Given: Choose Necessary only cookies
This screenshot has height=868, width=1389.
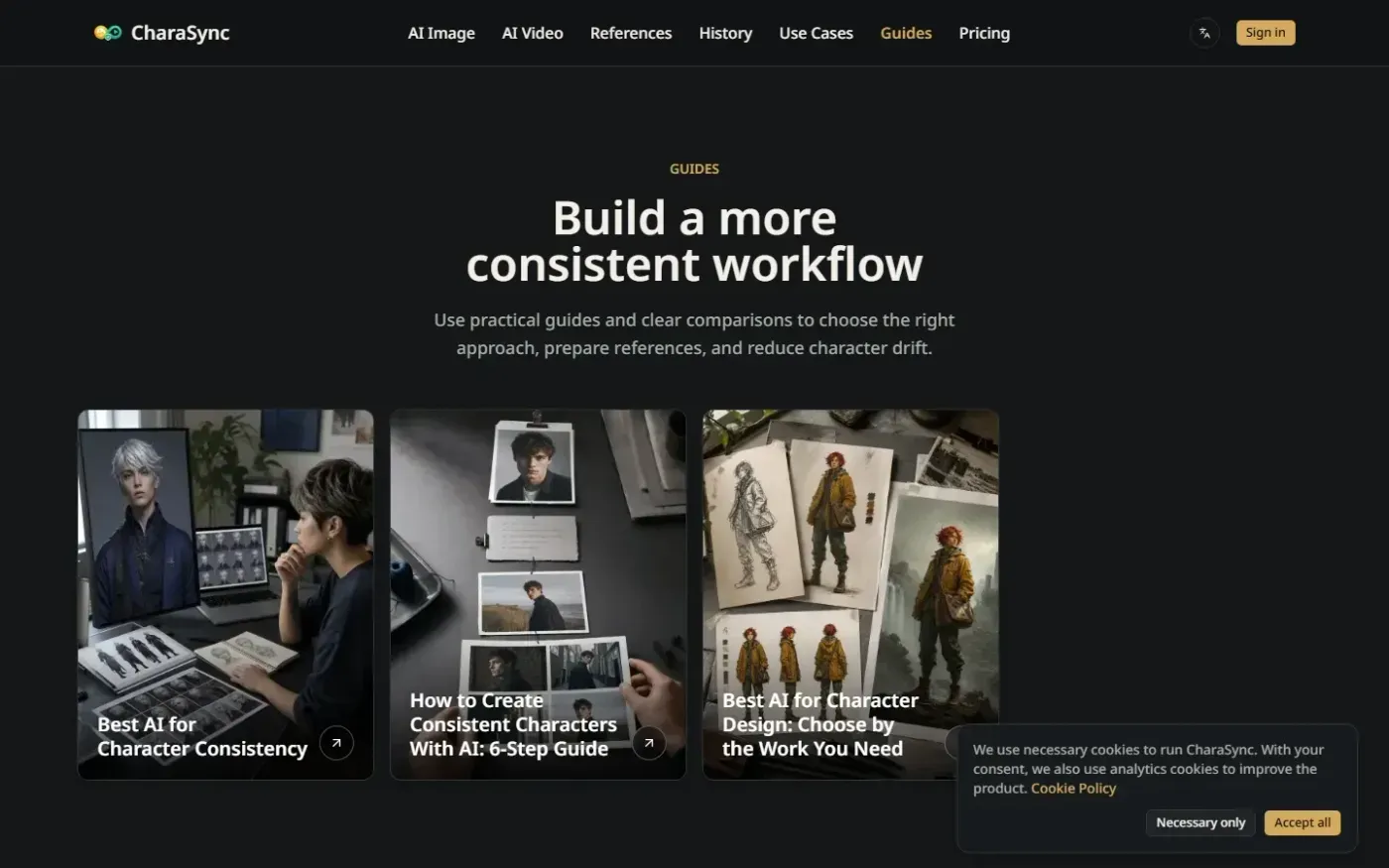Looking at the screenshot, I should coord(1200,822).
